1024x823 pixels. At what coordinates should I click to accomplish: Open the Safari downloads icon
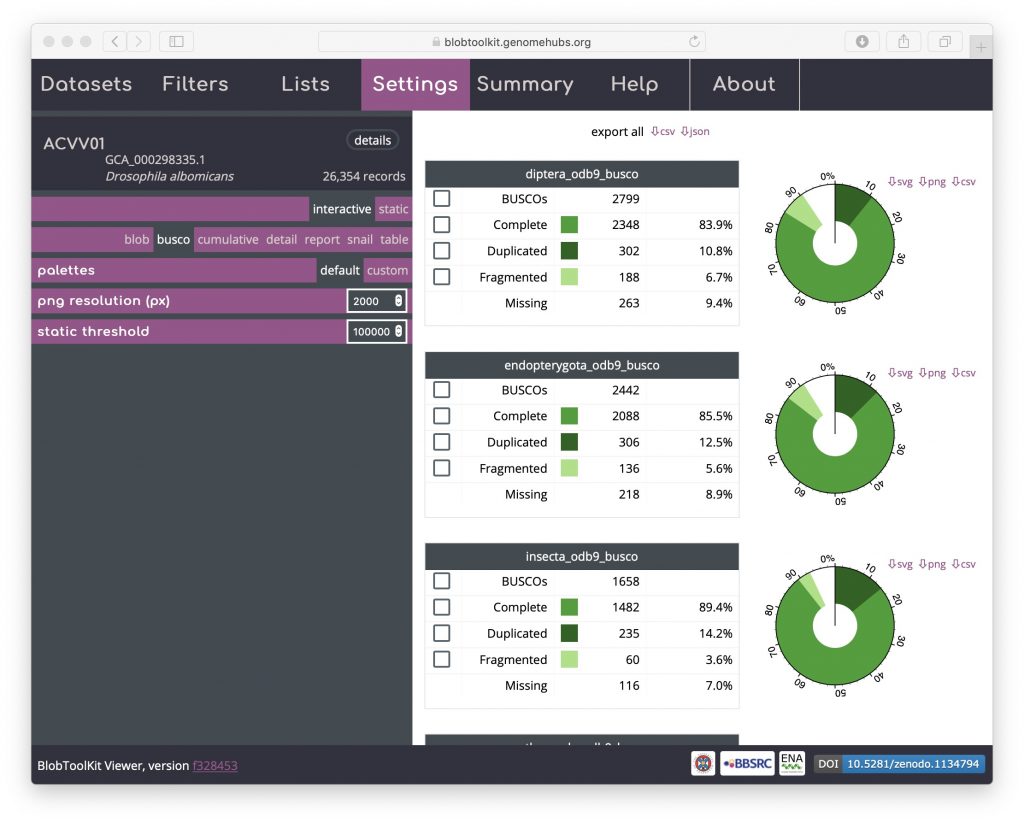(861, 41)
